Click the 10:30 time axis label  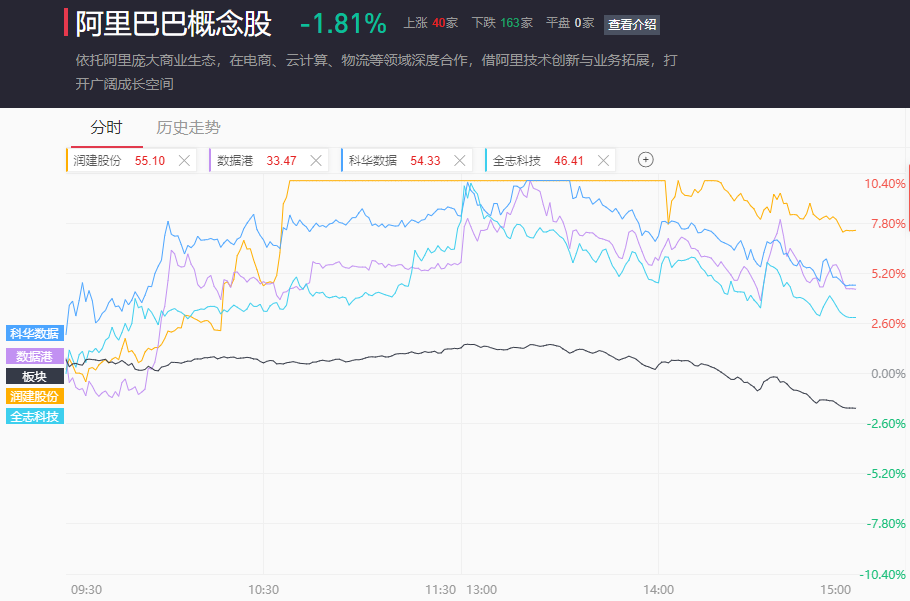(x=263, y=590)
